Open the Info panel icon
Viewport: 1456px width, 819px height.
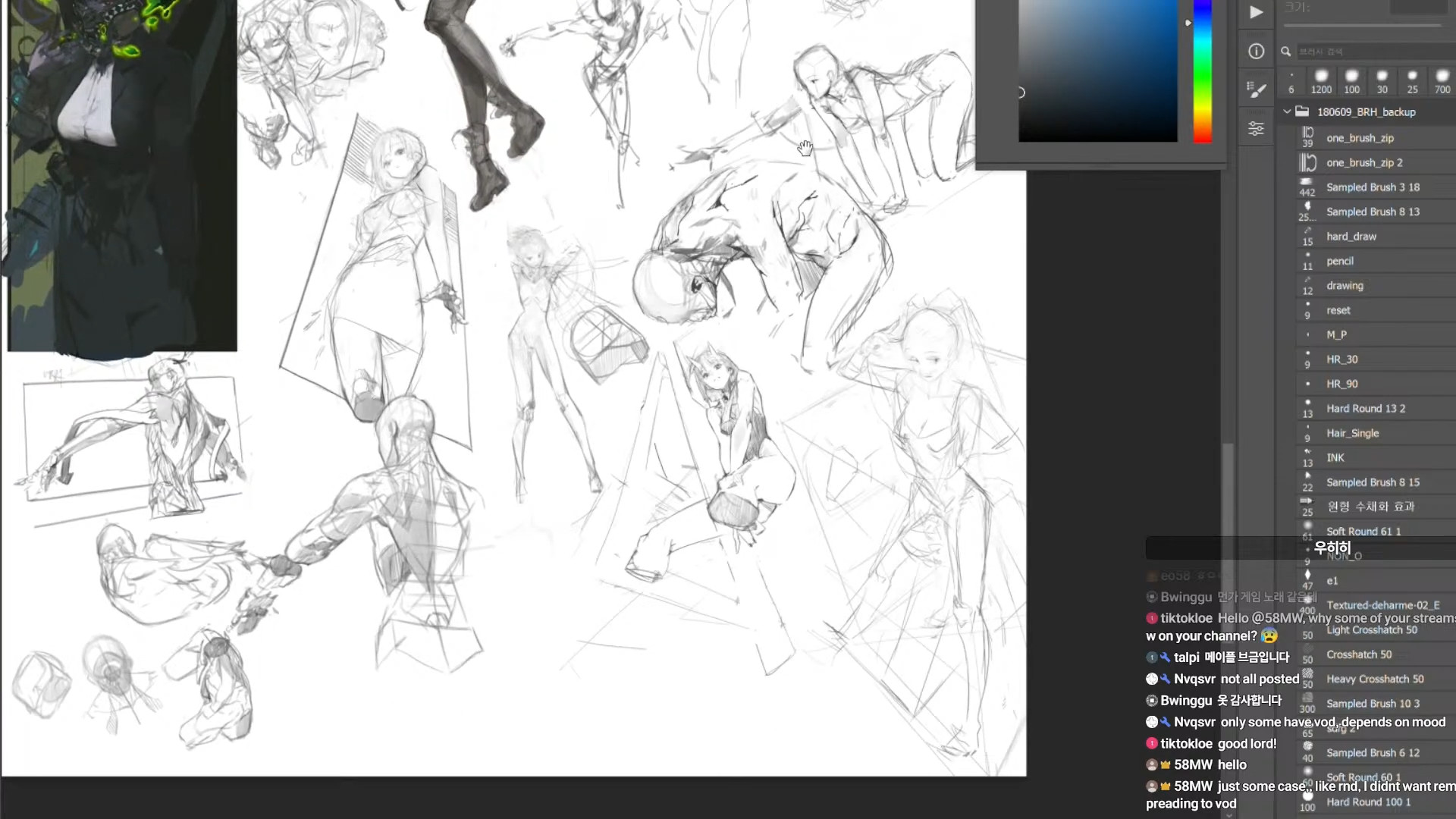pyautogui.click(x=1256, y=52)
